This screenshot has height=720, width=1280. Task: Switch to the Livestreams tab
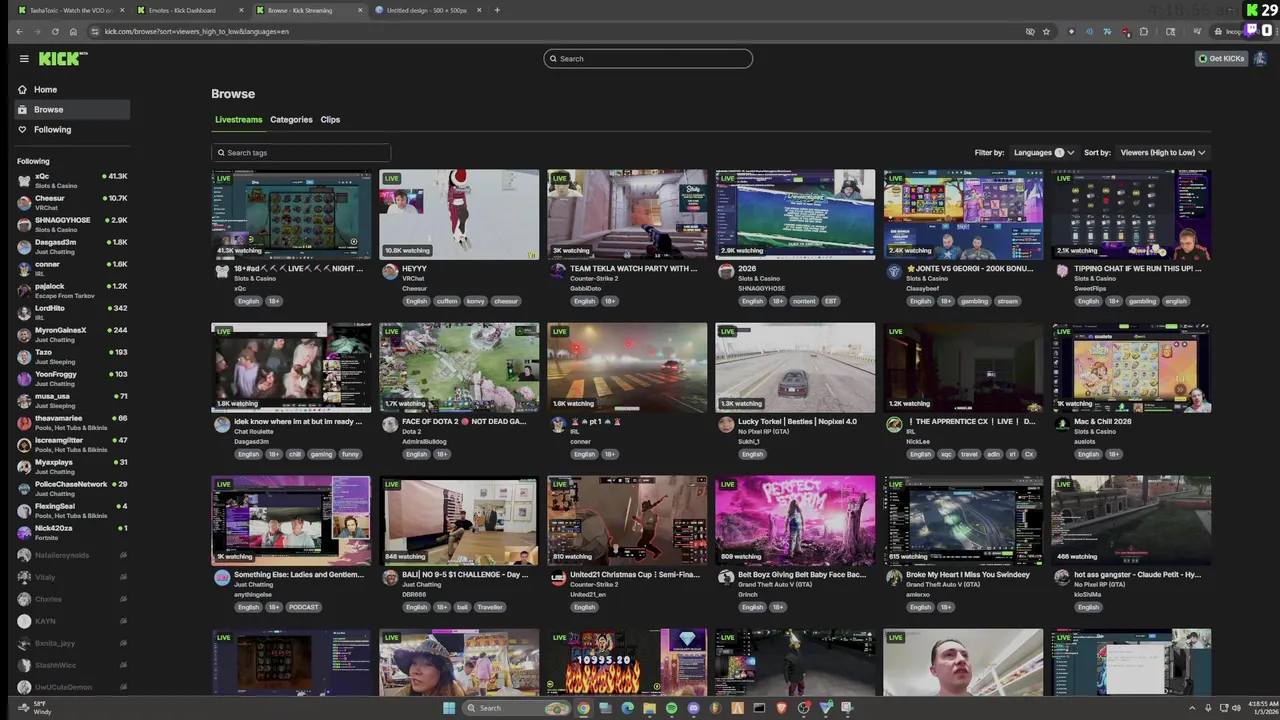238,120
